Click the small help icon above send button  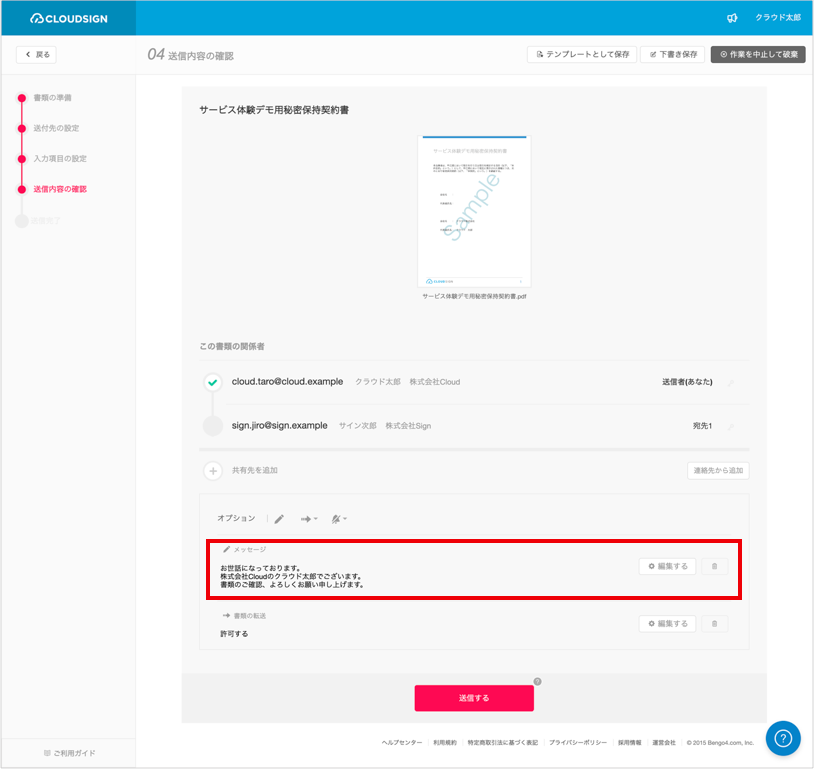click(537, 681)
